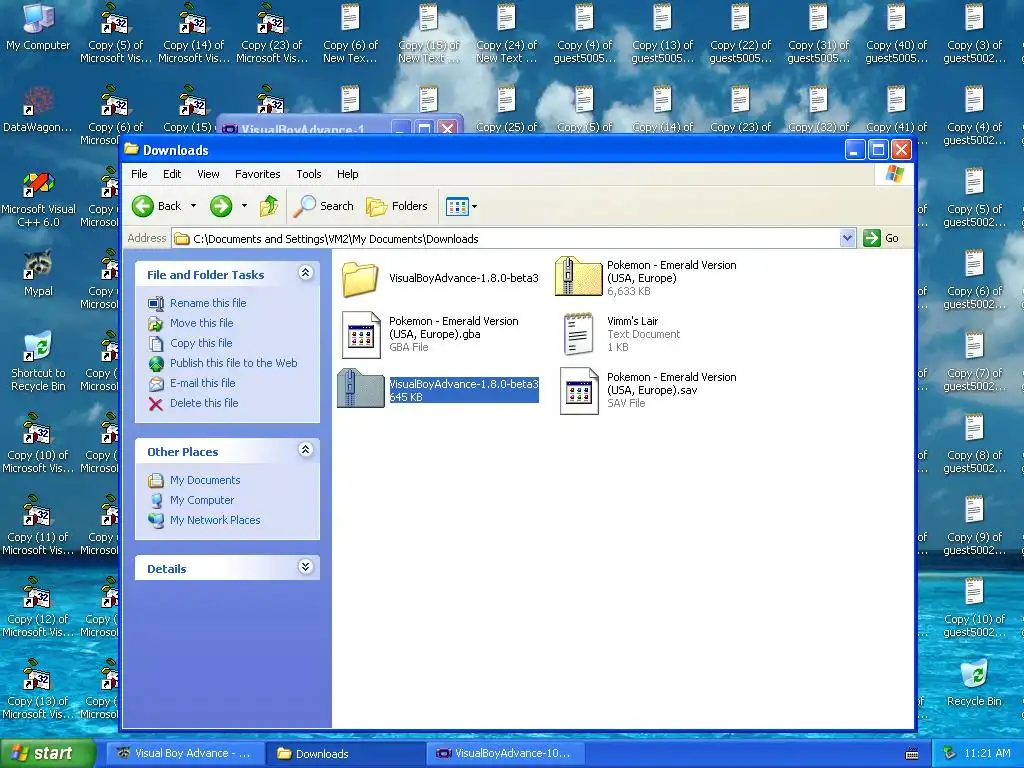The image size is (1024, 768).
Task: Click Copy this file
Action: click(200, 343)
